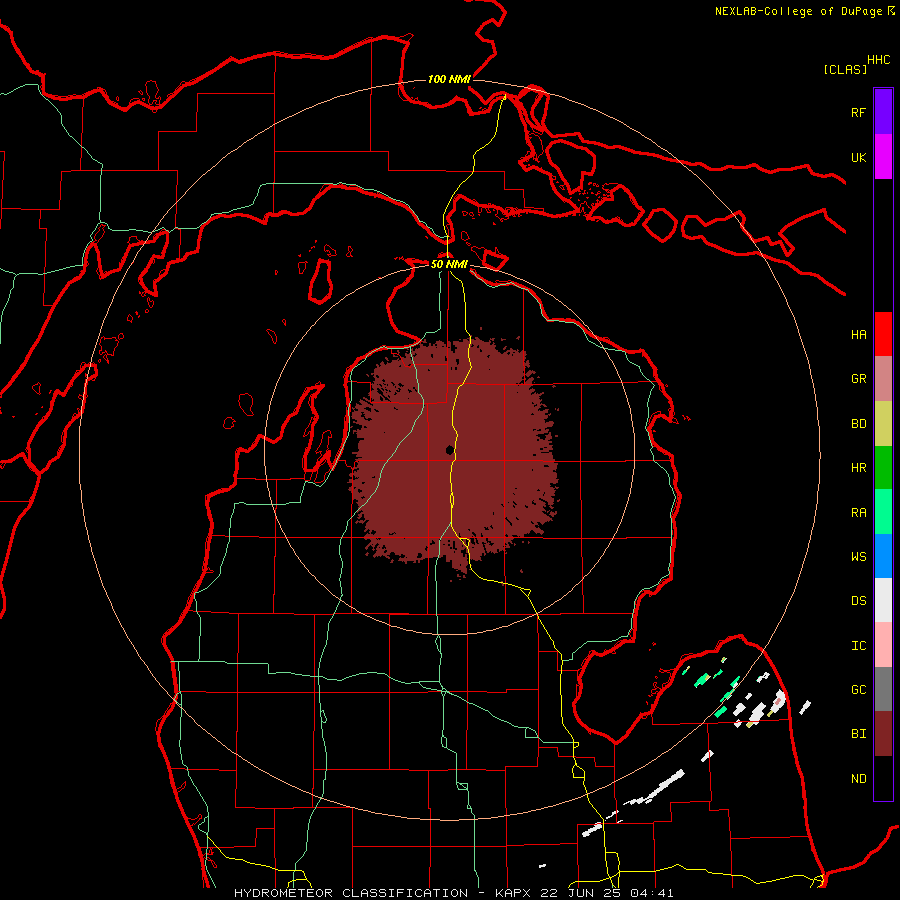Select the GR legend color block
Viewport: 900px width, 900px height.
(883, 379)
